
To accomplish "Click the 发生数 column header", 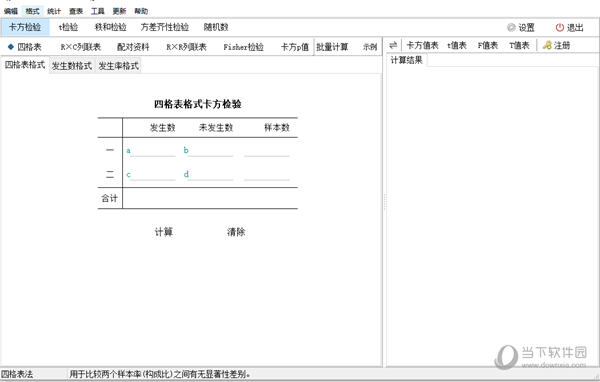I will coord(162,127).
